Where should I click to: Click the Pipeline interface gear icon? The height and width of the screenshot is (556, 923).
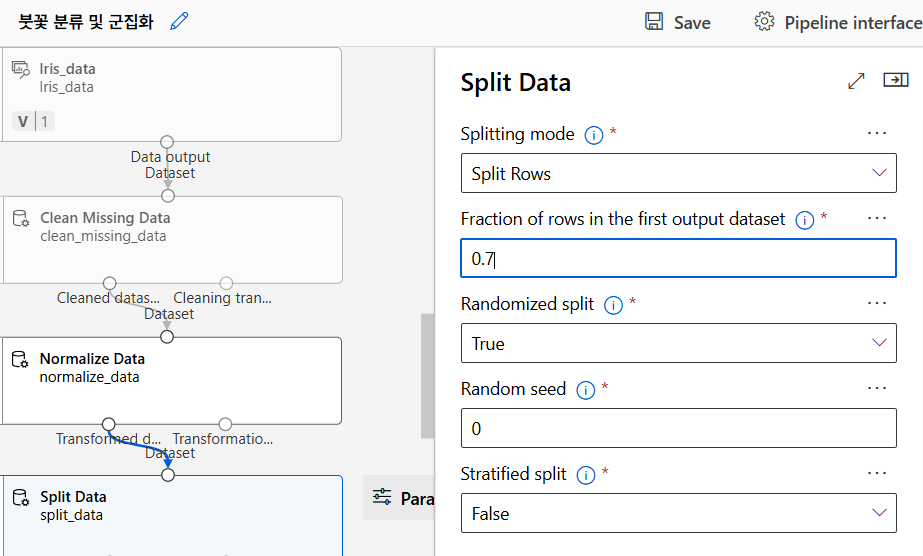(x=765, y=22)
